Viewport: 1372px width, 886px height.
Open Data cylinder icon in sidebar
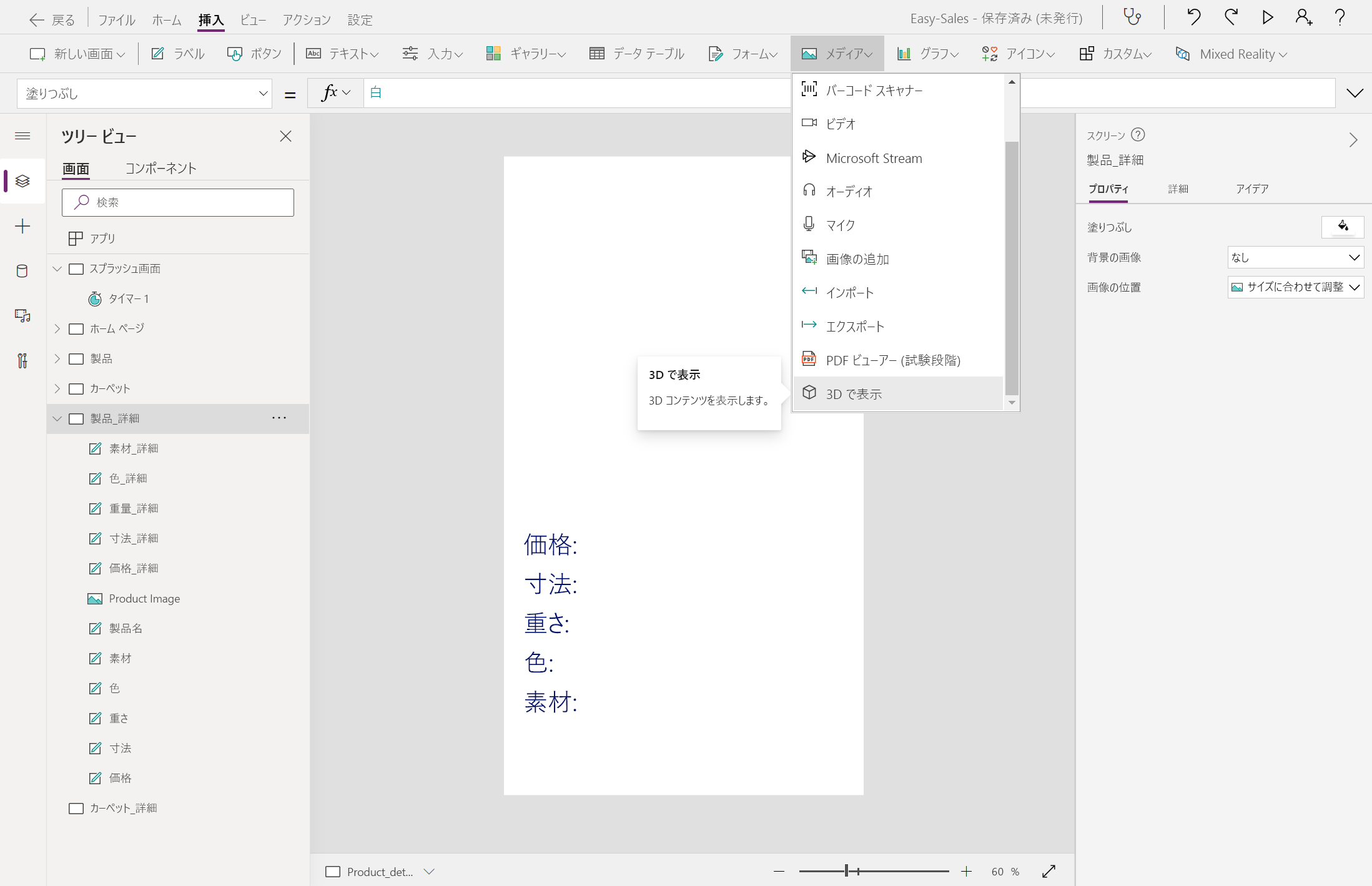coord(22,271)
